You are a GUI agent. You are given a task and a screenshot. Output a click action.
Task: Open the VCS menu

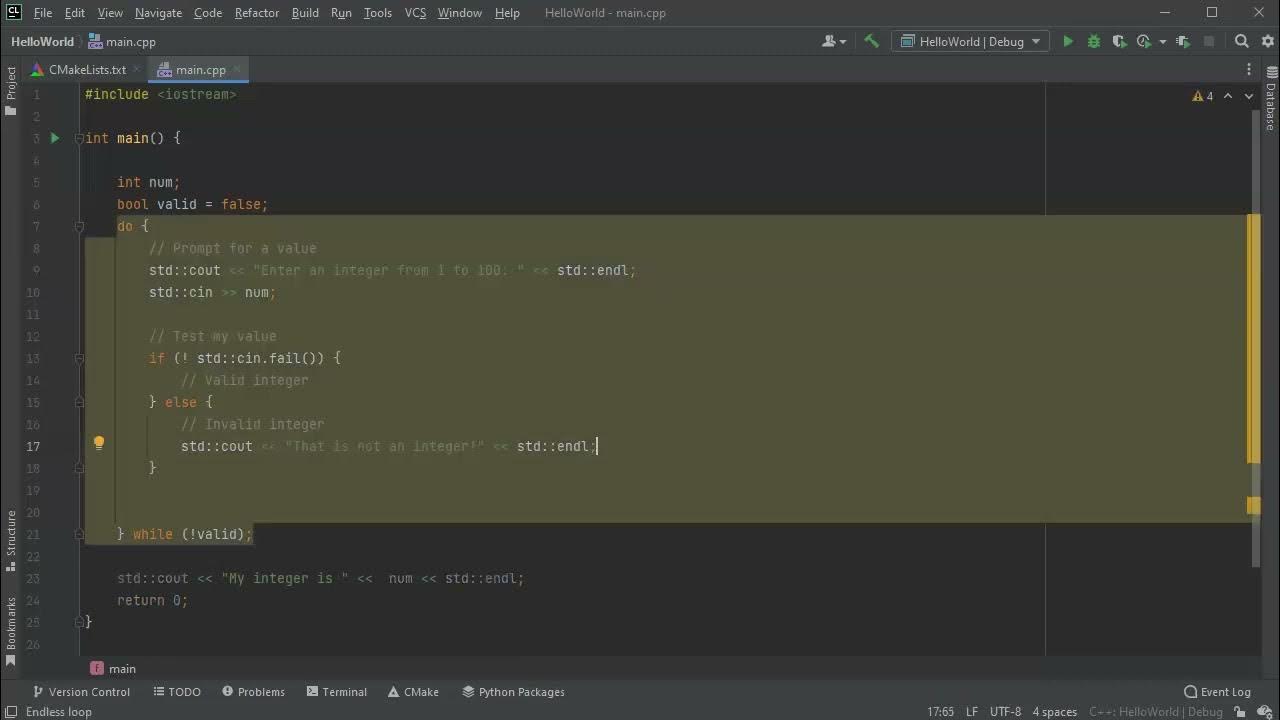click(415, 13)
